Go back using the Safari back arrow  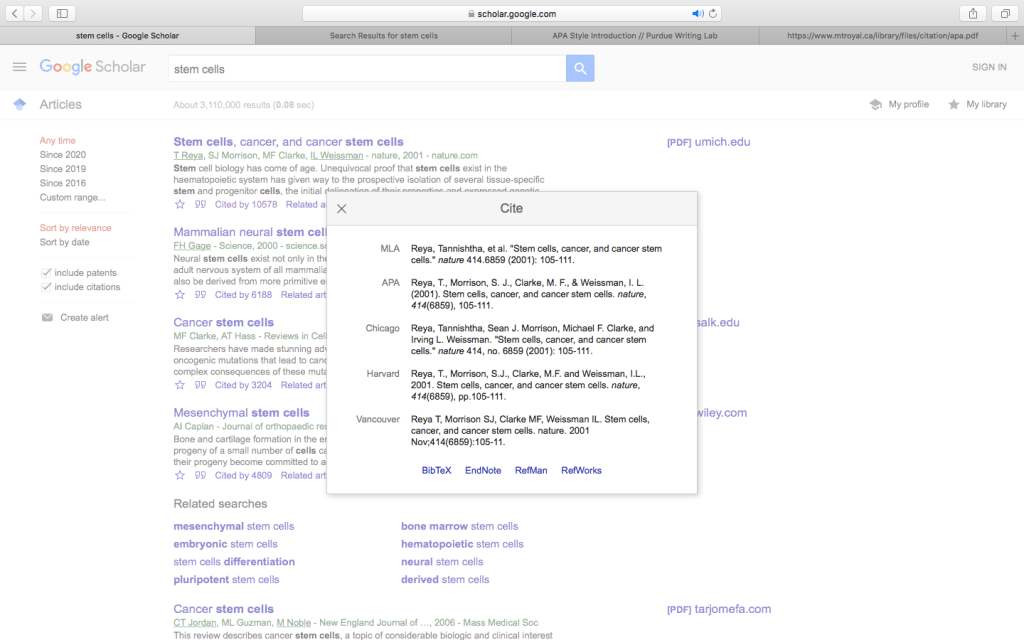(16, 13)
